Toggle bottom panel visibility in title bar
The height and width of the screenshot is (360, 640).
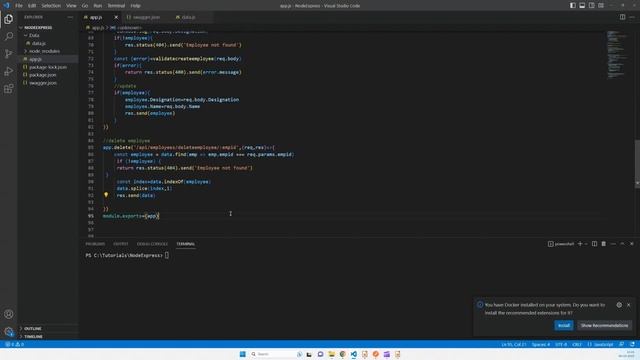[582, 5]
